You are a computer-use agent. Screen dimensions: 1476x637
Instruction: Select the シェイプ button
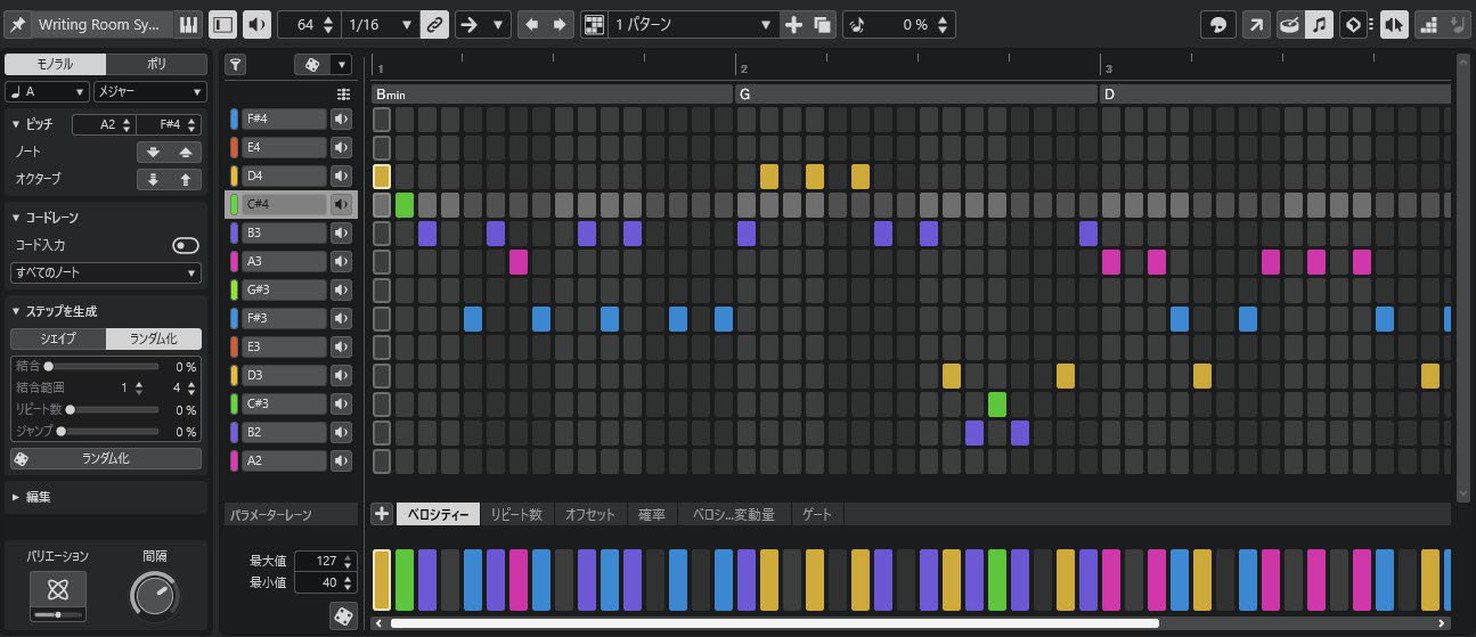[58, 339]
